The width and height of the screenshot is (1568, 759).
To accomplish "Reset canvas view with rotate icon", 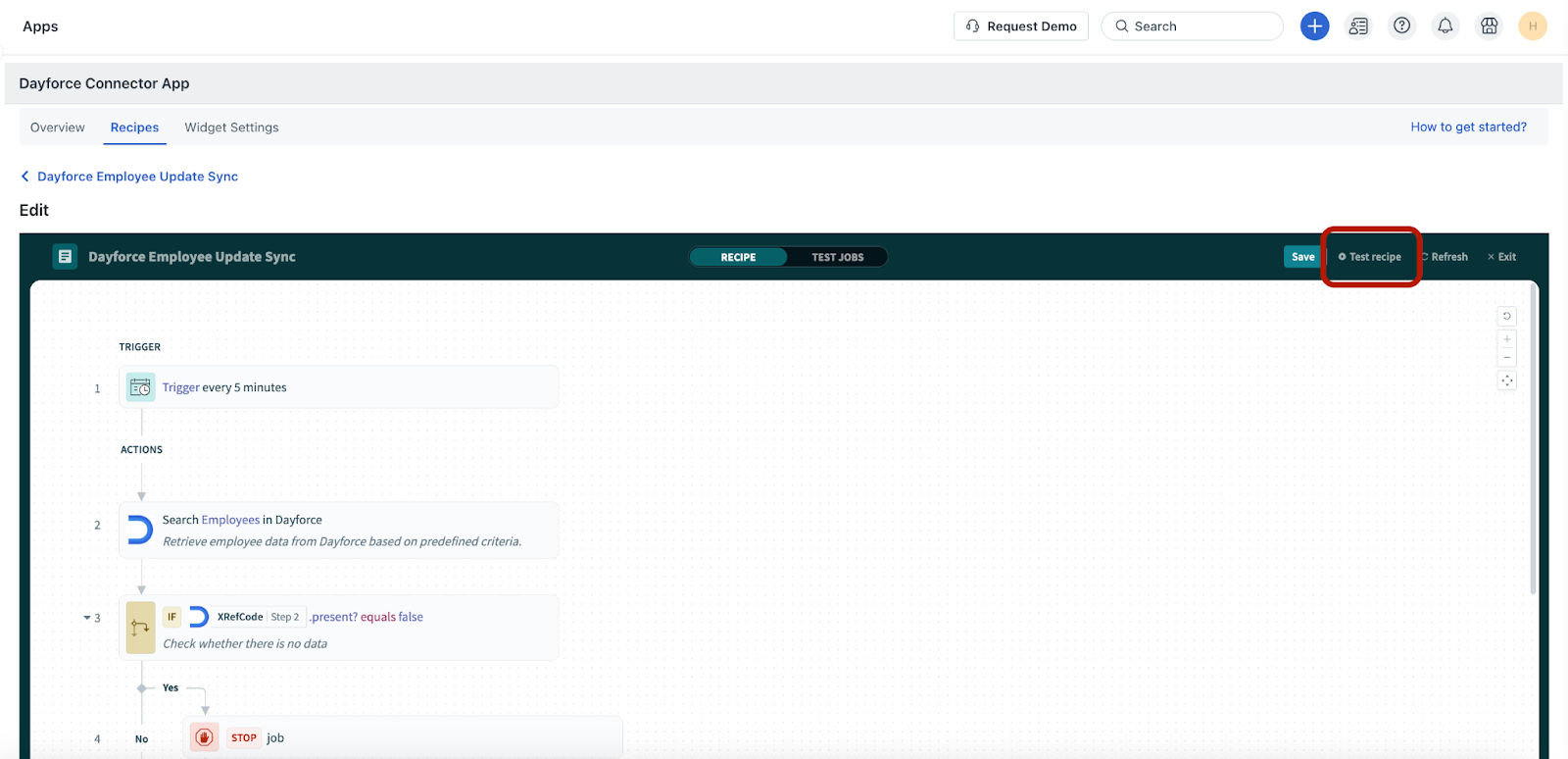I will (1507, 317).
